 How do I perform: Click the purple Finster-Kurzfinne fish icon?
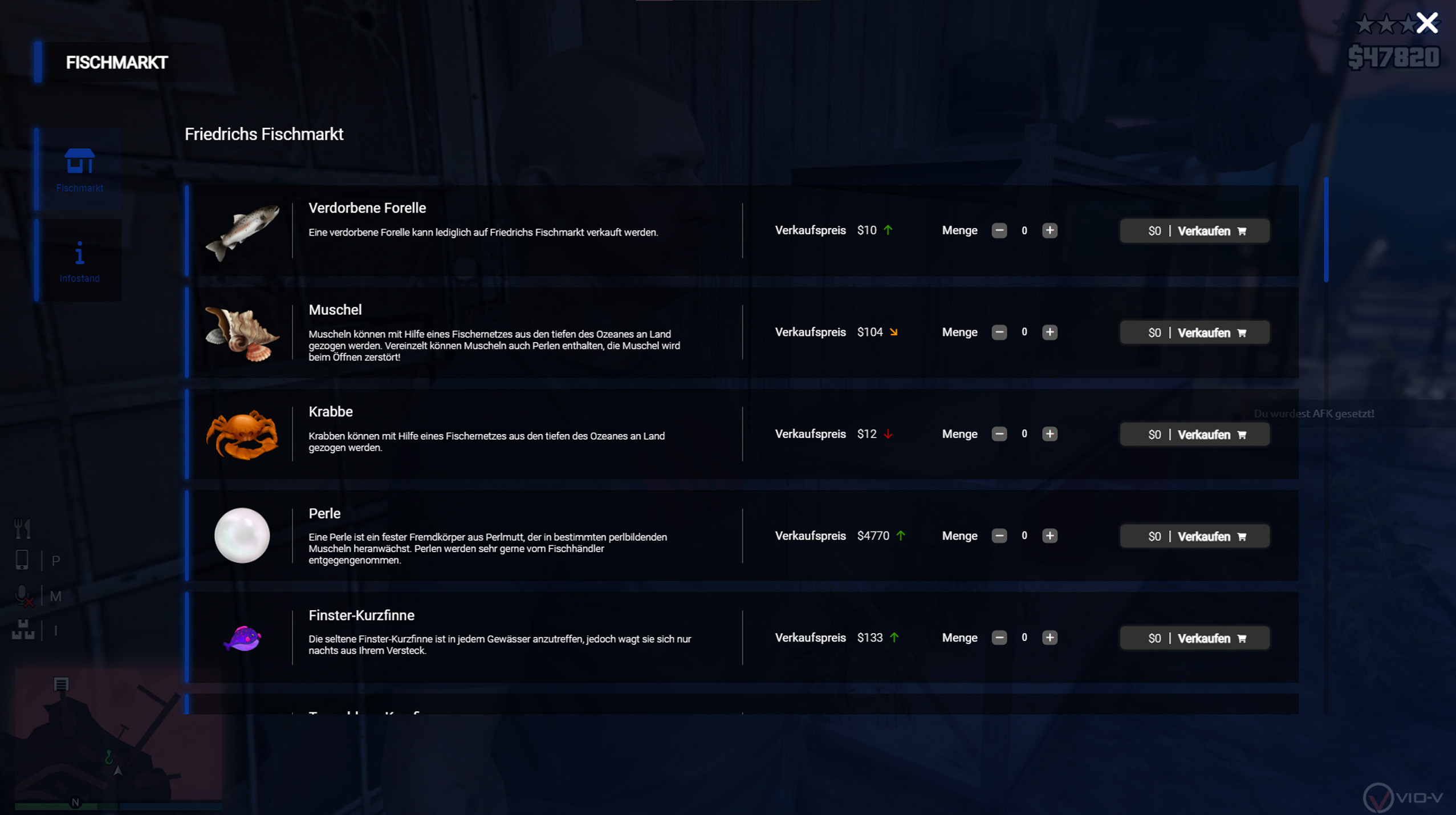tap(242, 638)
